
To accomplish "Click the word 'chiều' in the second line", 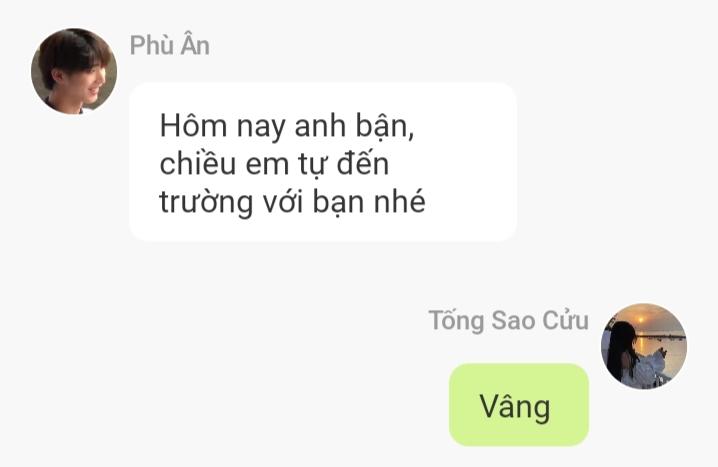I will [197, 163].
